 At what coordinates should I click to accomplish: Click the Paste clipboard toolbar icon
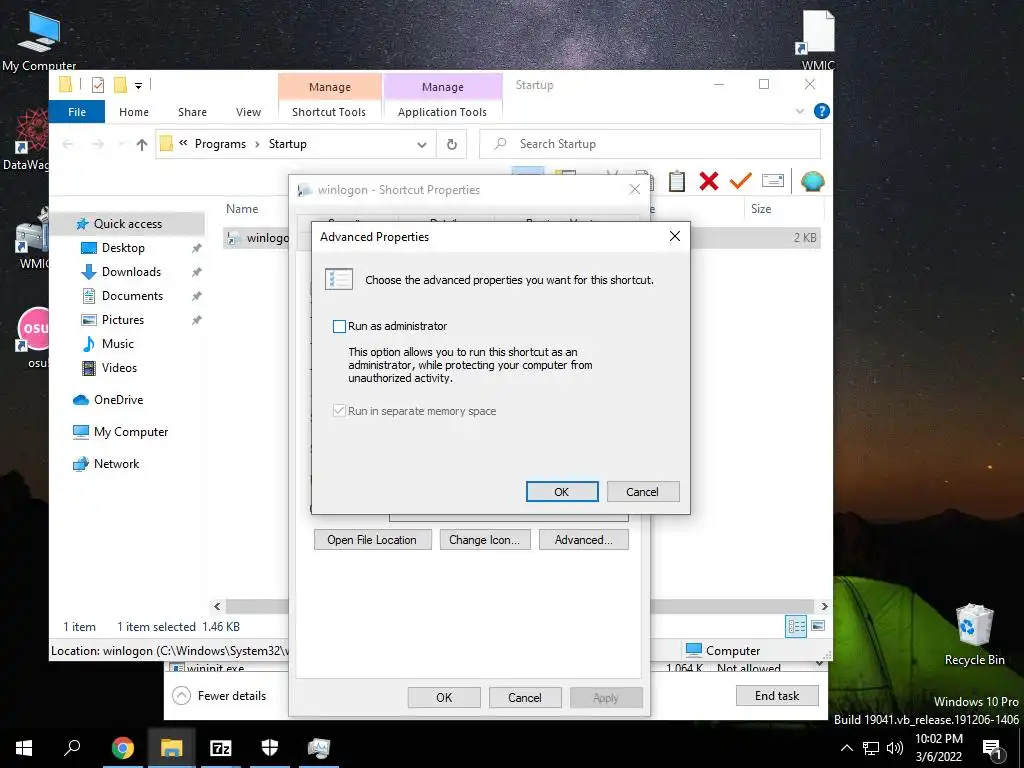click(x=677, y=181)
